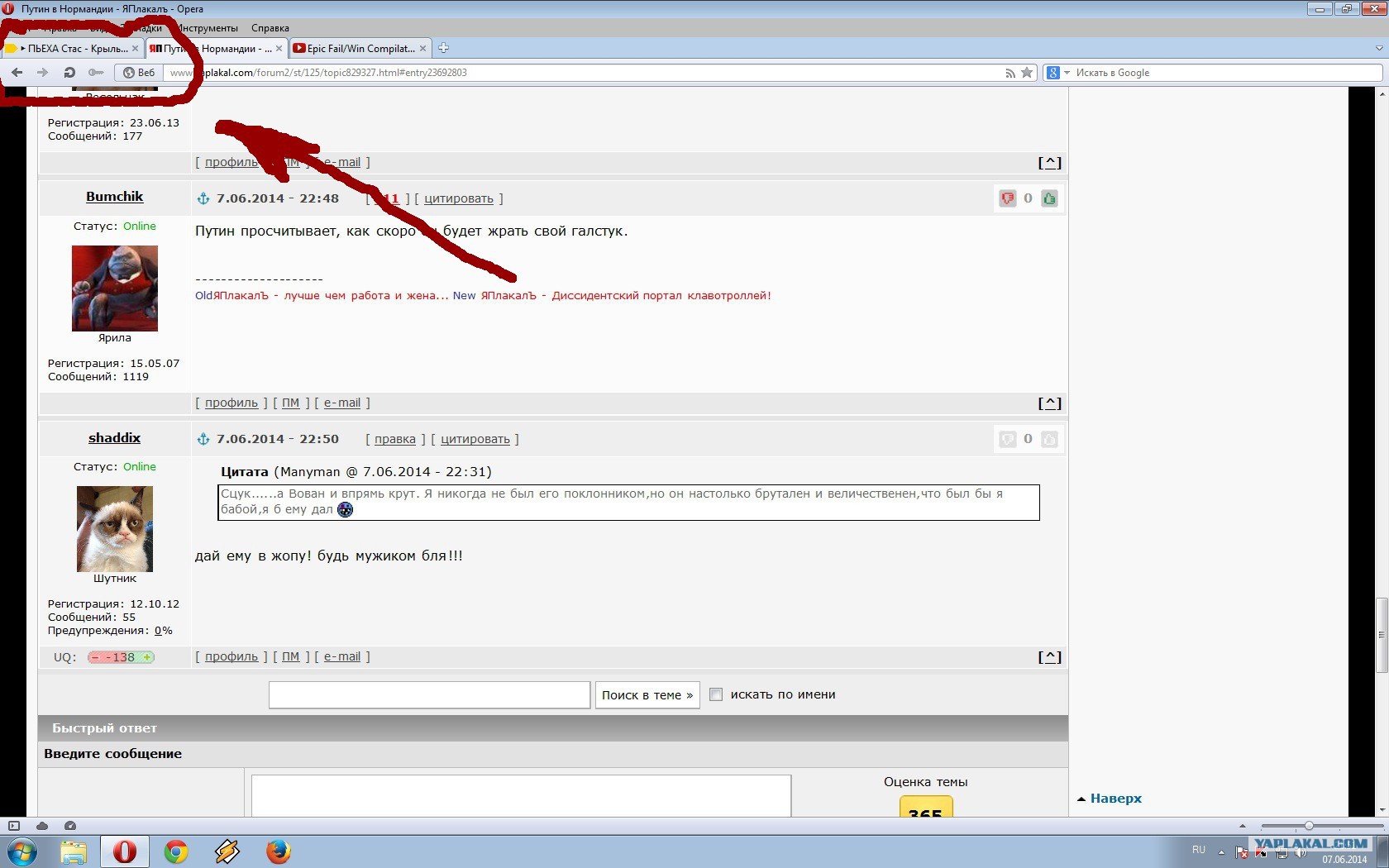Click the quick reply message text area
The image size is (1389, 868).
(x=521, y=796)
